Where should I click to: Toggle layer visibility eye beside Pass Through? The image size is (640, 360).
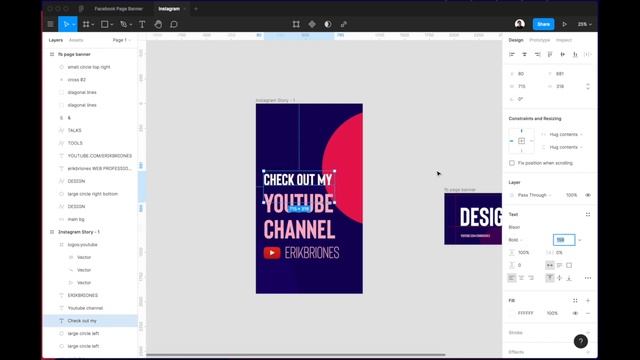[588, 195]
